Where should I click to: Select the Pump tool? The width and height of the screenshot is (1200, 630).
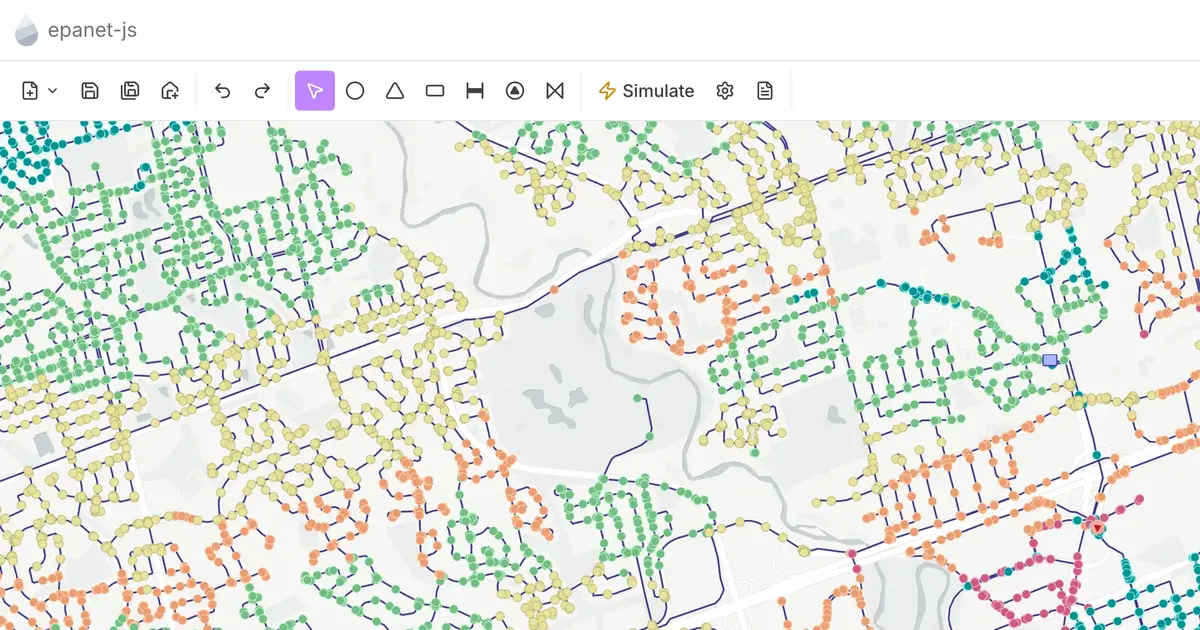pyautogui.click(x=515, y=91)
